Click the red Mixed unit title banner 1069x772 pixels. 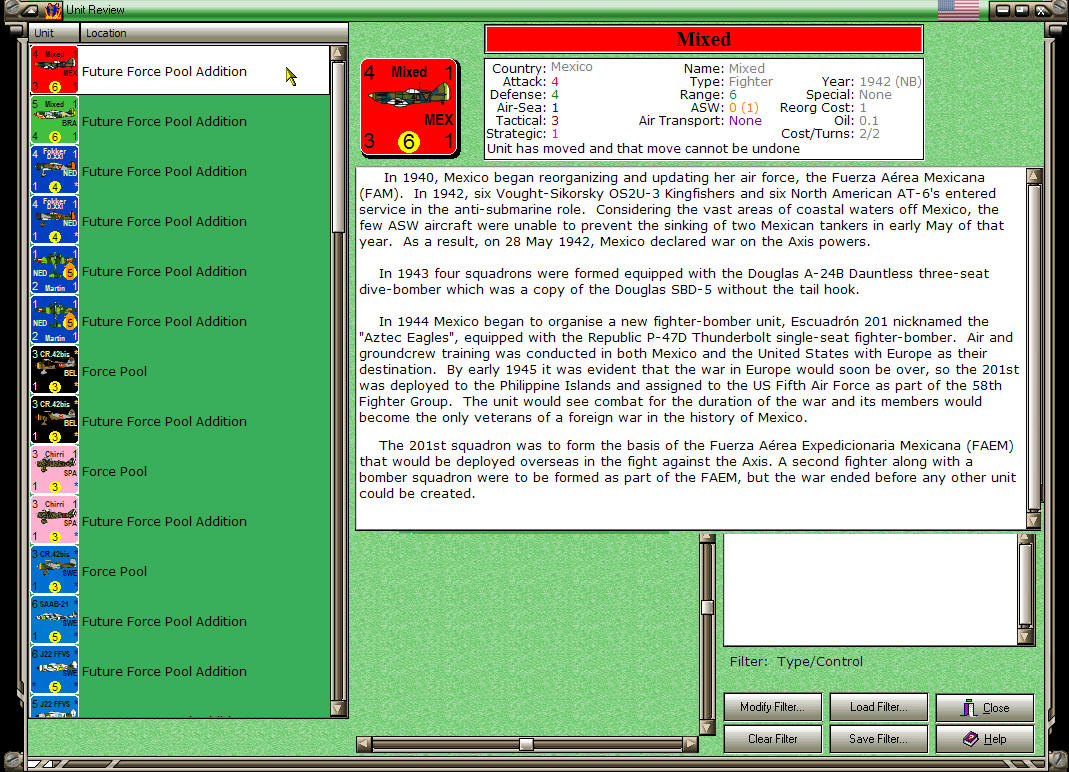(704, 39)
